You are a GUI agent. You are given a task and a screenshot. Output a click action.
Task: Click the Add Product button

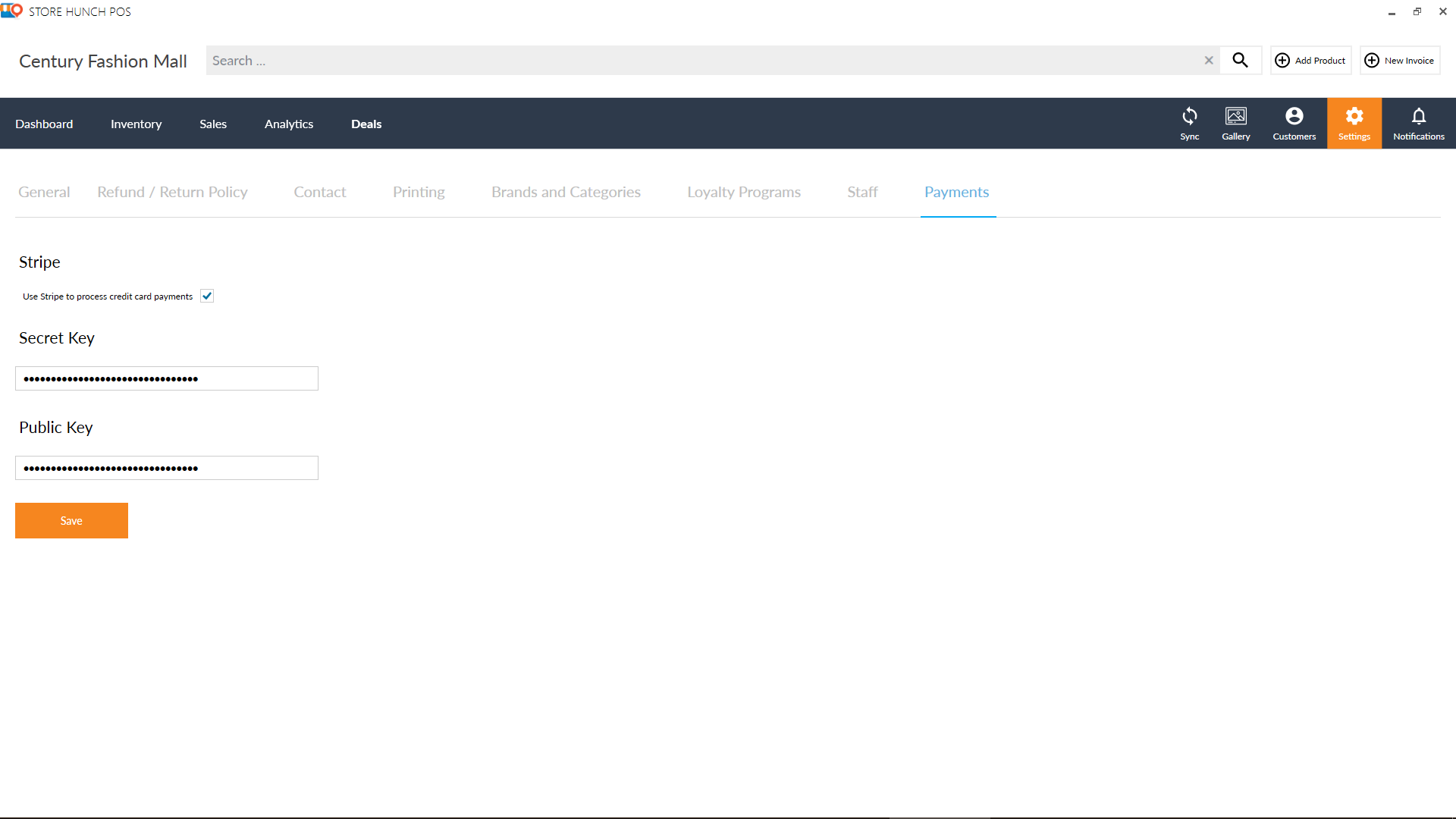pyautogui.click(x=1310, y=61)
